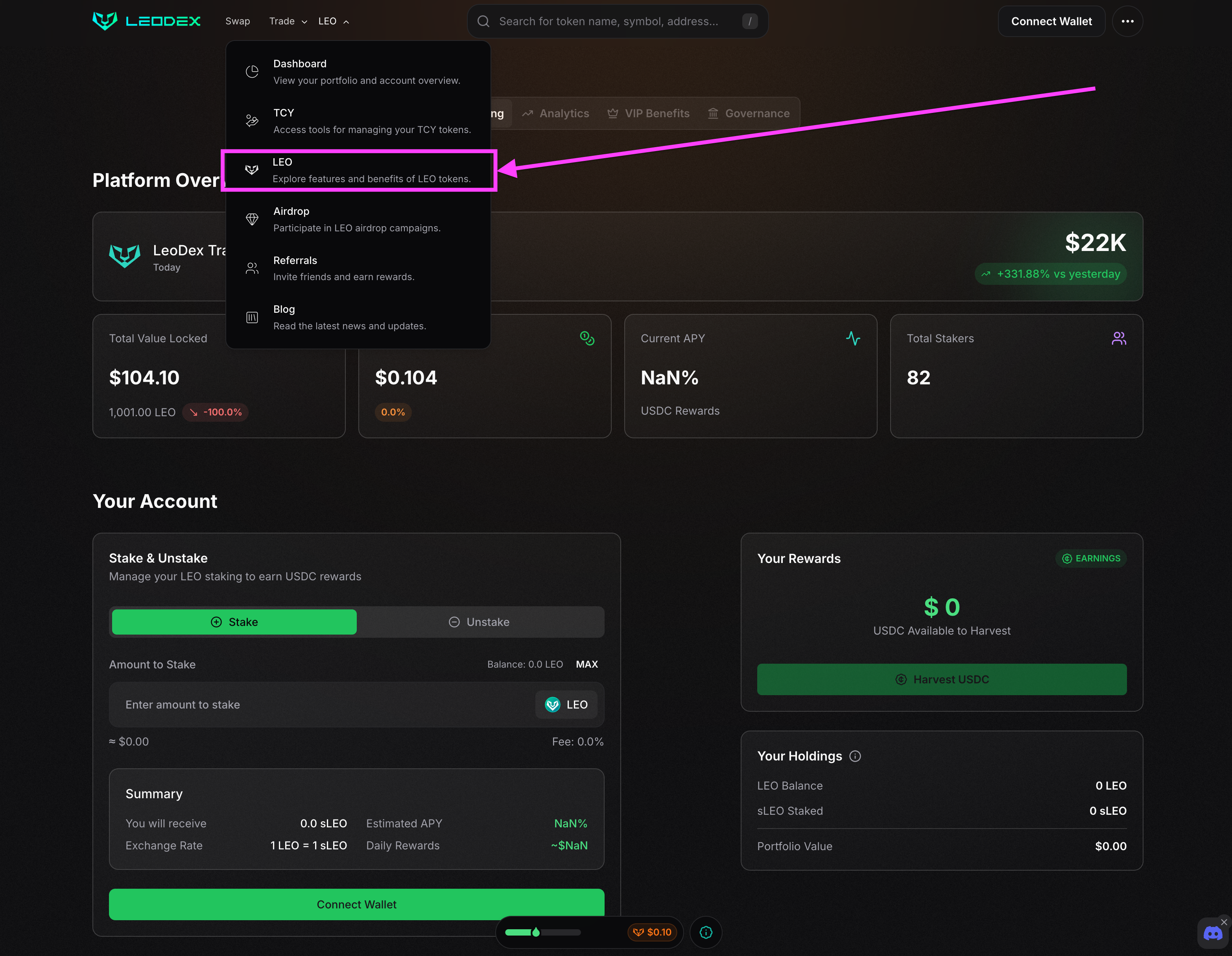This screenshot has width=1232, height=956.
Task: Select LEO token selector in stake field
Action: coord(566,704)
